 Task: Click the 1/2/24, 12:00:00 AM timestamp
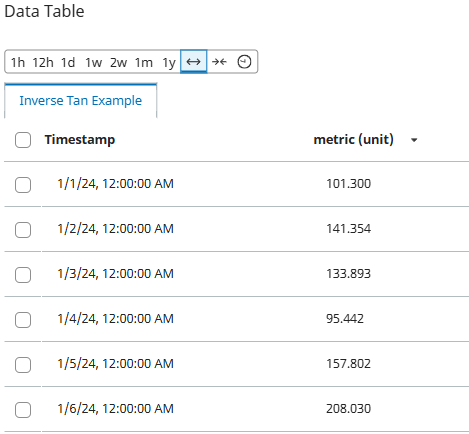[x=115, y=229]
